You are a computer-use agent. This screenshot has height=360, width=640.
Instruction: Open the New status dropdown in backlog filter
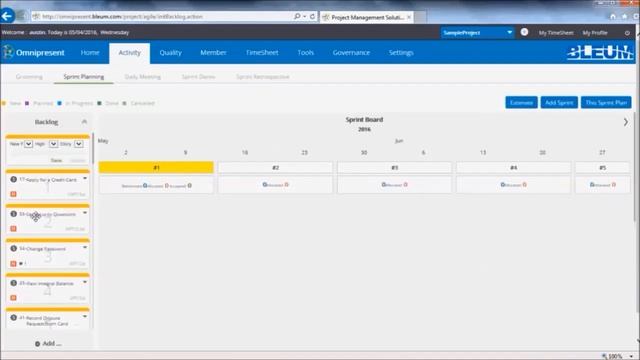pyautogui.click(x=28, y=144)
